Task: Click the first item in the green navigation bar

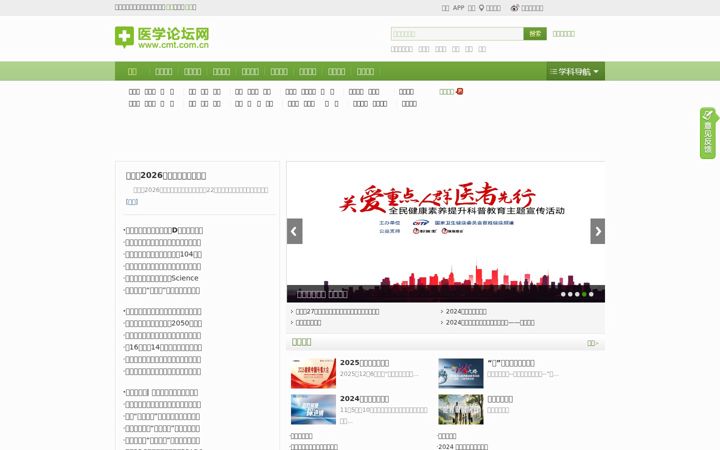Action: [x=132, y=72]
